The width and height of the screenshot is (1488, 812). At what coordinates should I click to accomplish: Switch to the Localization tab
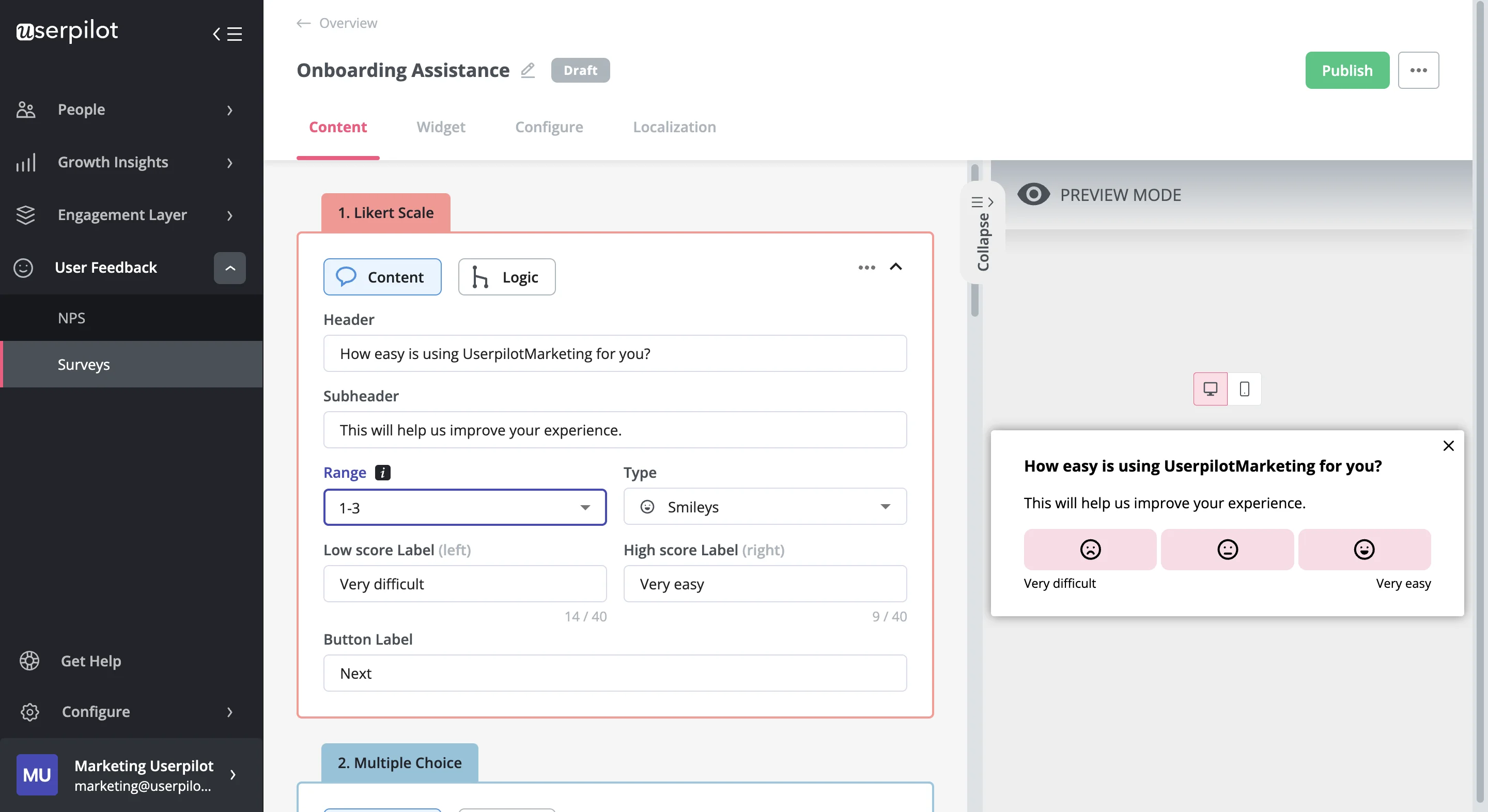[674, 127]
